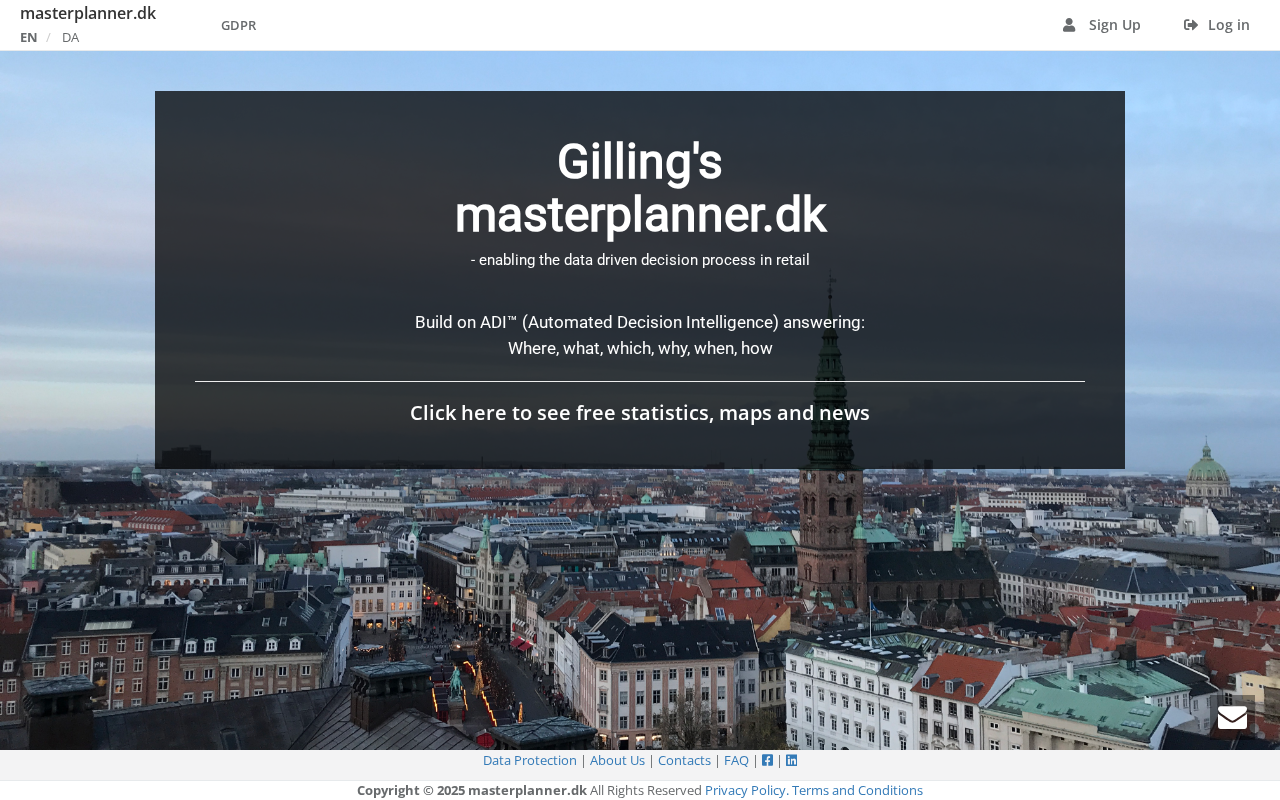This screenshot has height=800, width=1280.
Task: Click the arrow icon beside Log in
Action: tap(1191, 25)
